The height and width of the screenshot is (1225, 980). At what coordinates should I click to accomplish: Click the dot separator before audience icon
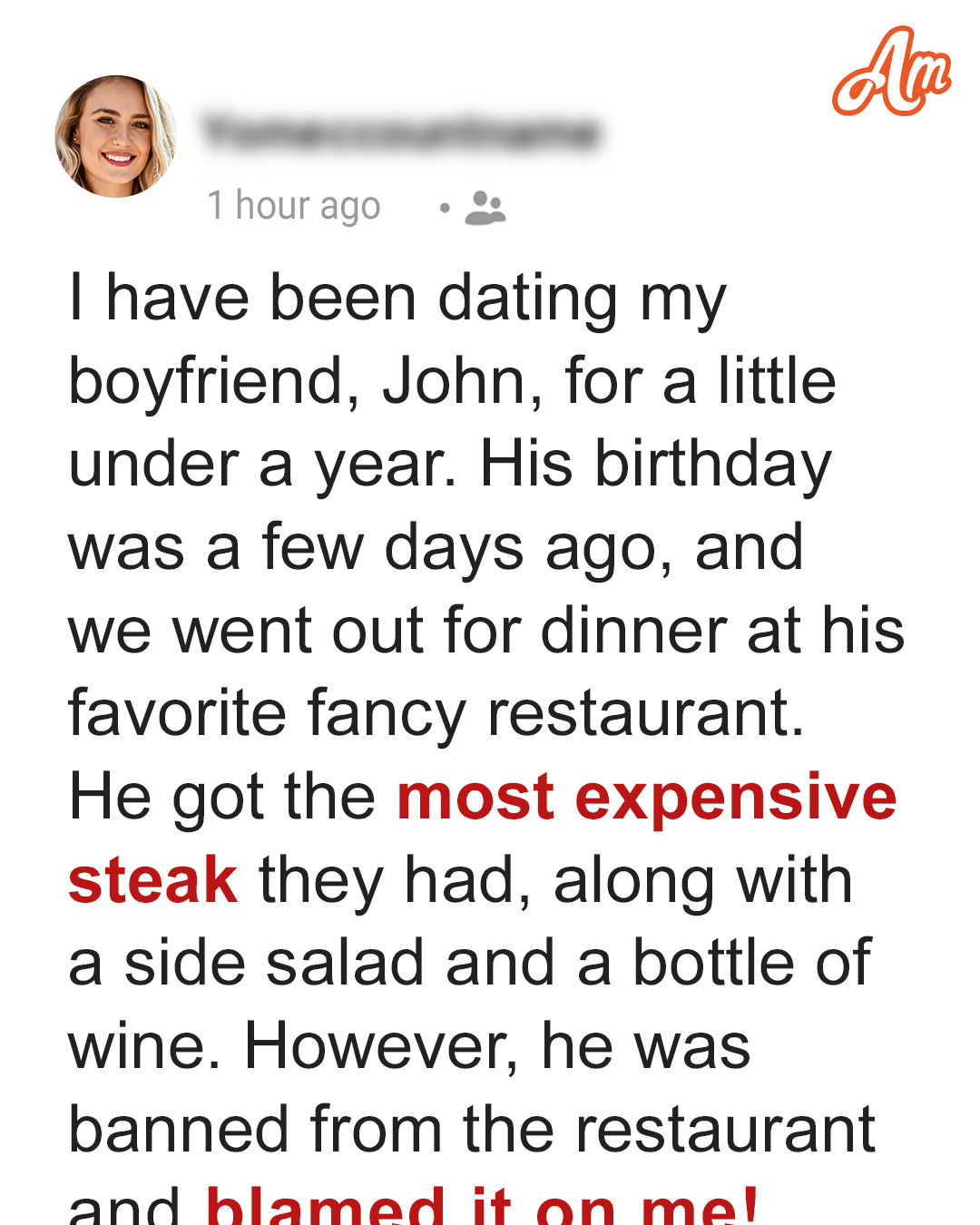[445, 208]
